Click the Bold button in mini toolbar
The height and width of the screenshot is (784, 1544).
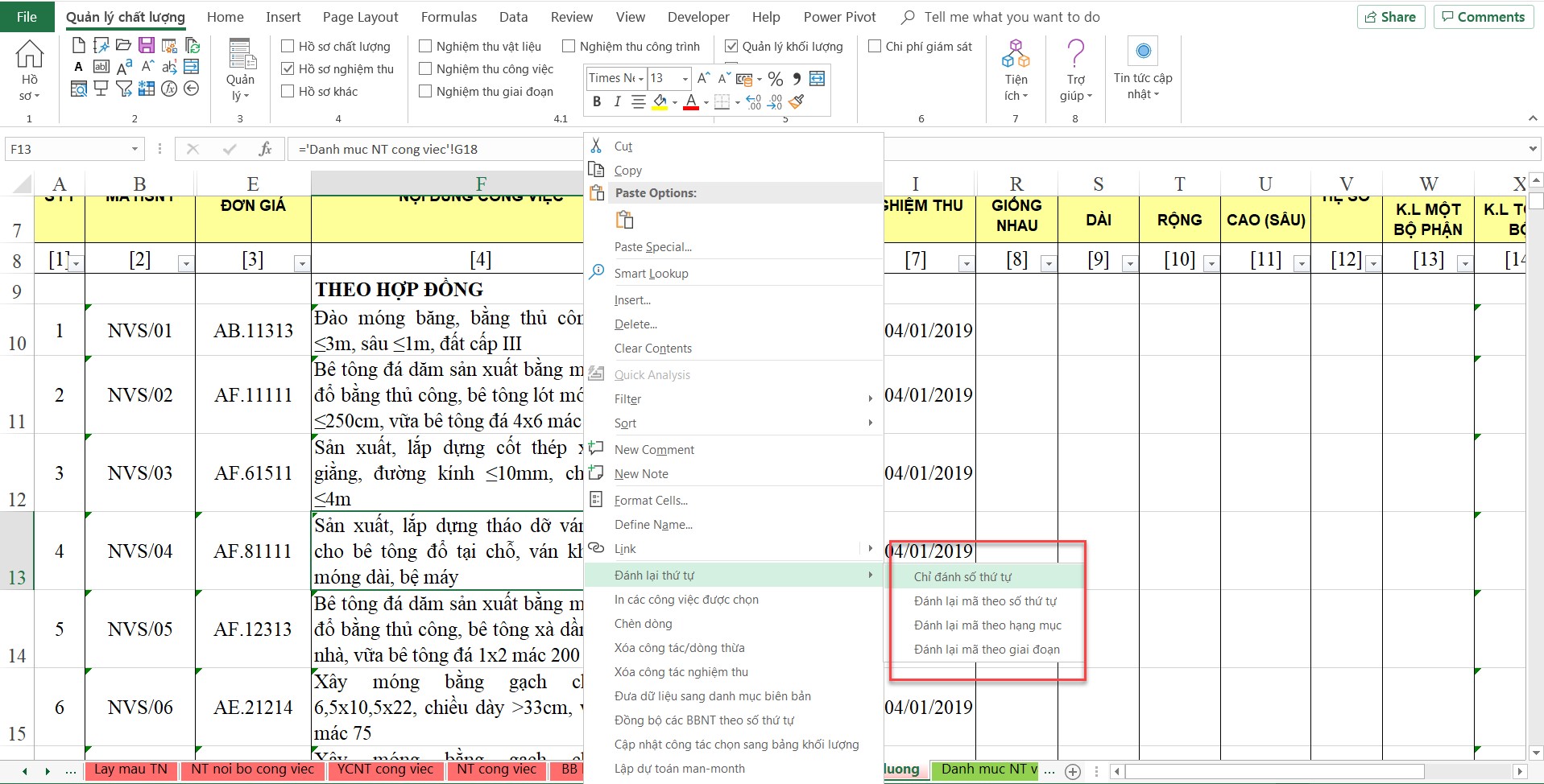pos(597,101)
